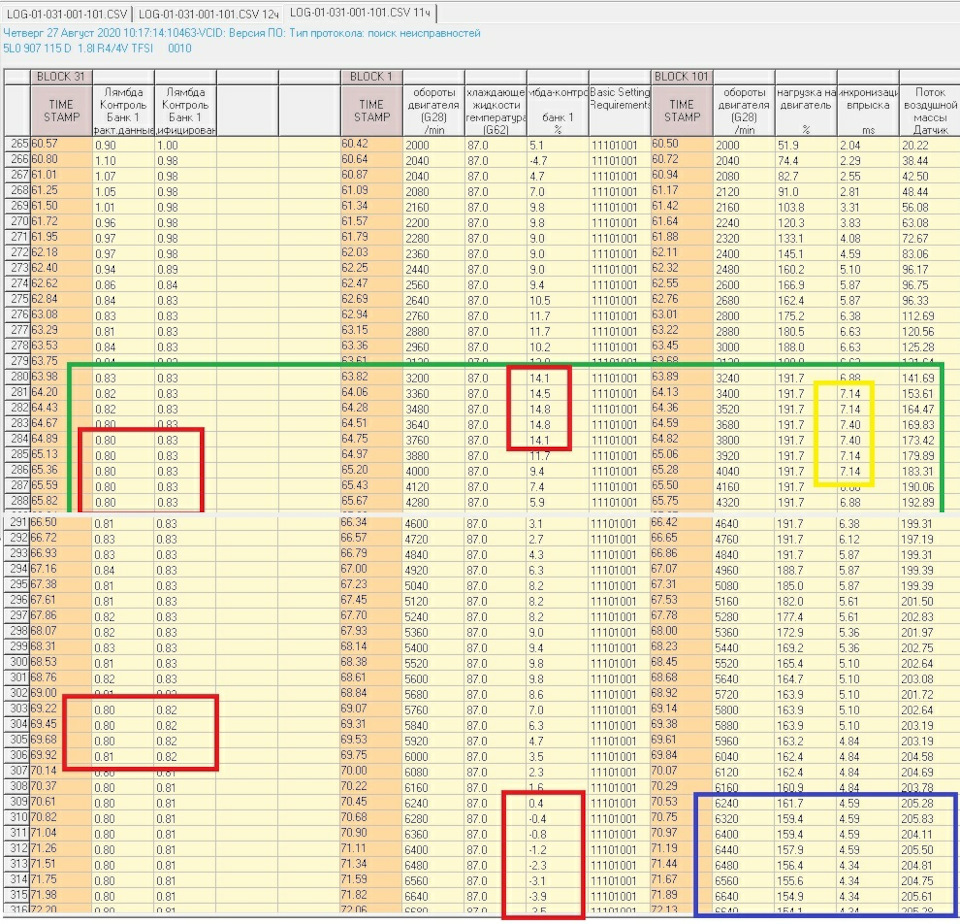Switch to the first LOG-01-031-001-101.CSV tab
This screenshot has width=960, height=924.
(x=66, y=14)
